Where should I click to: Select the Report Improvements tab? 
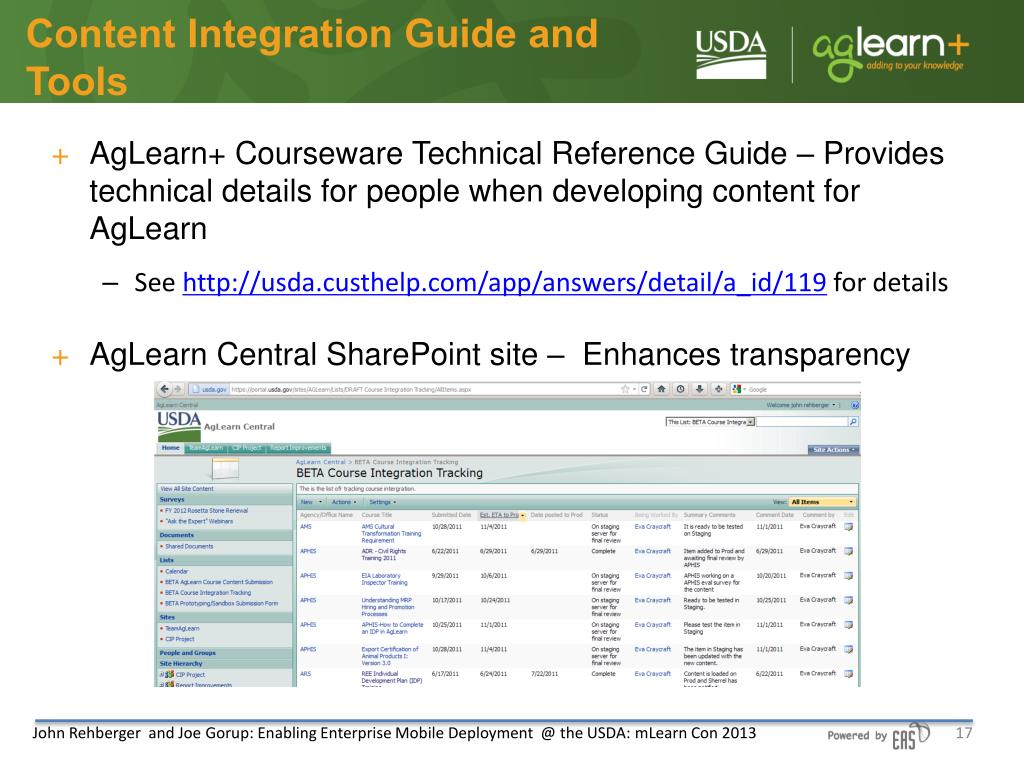[x=298, y=448]
